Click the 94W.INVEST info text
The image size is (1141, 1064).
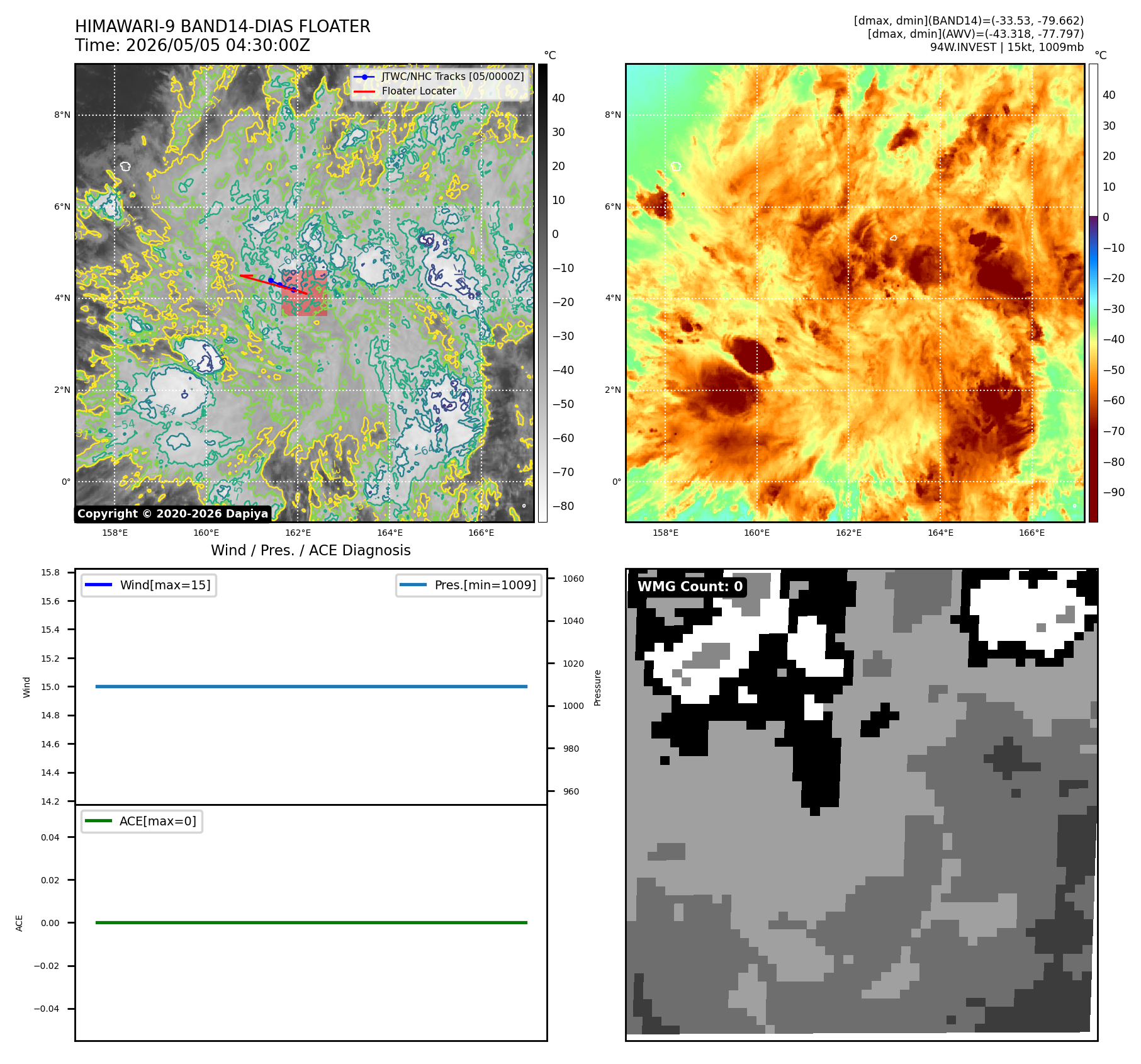point(1007,47)
